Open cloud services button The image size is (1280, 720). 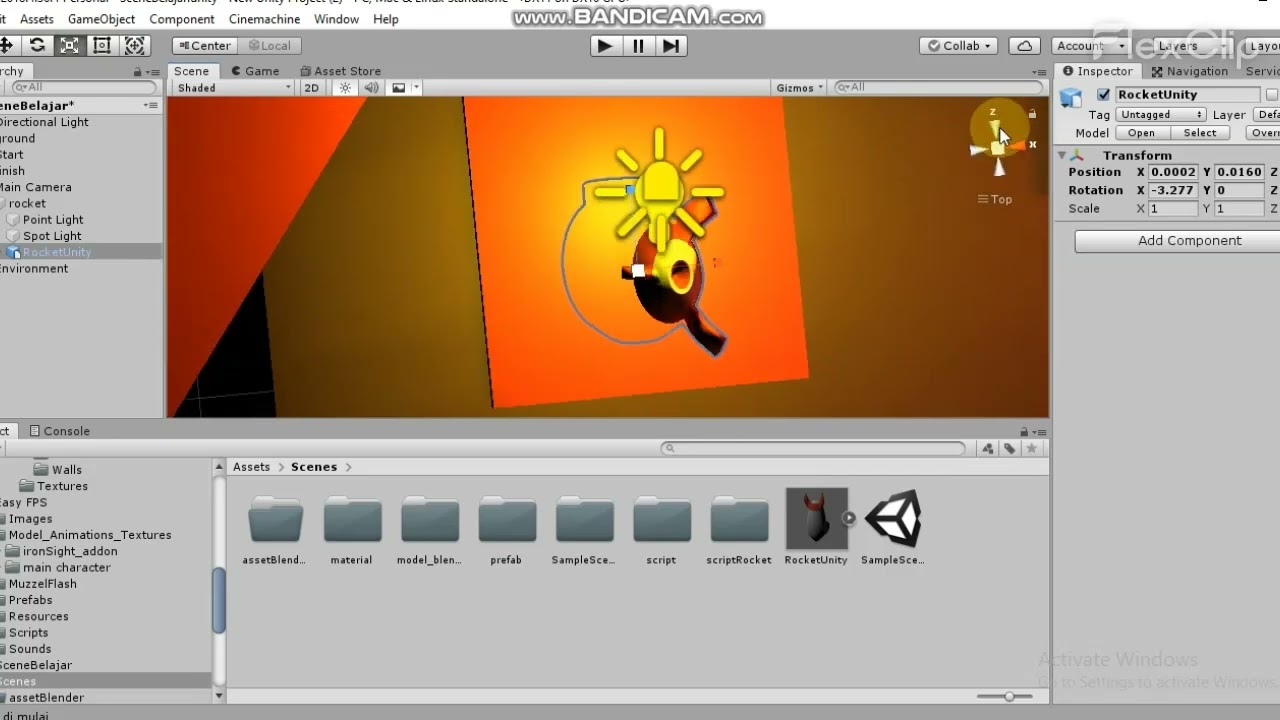tap(1024, 46)
